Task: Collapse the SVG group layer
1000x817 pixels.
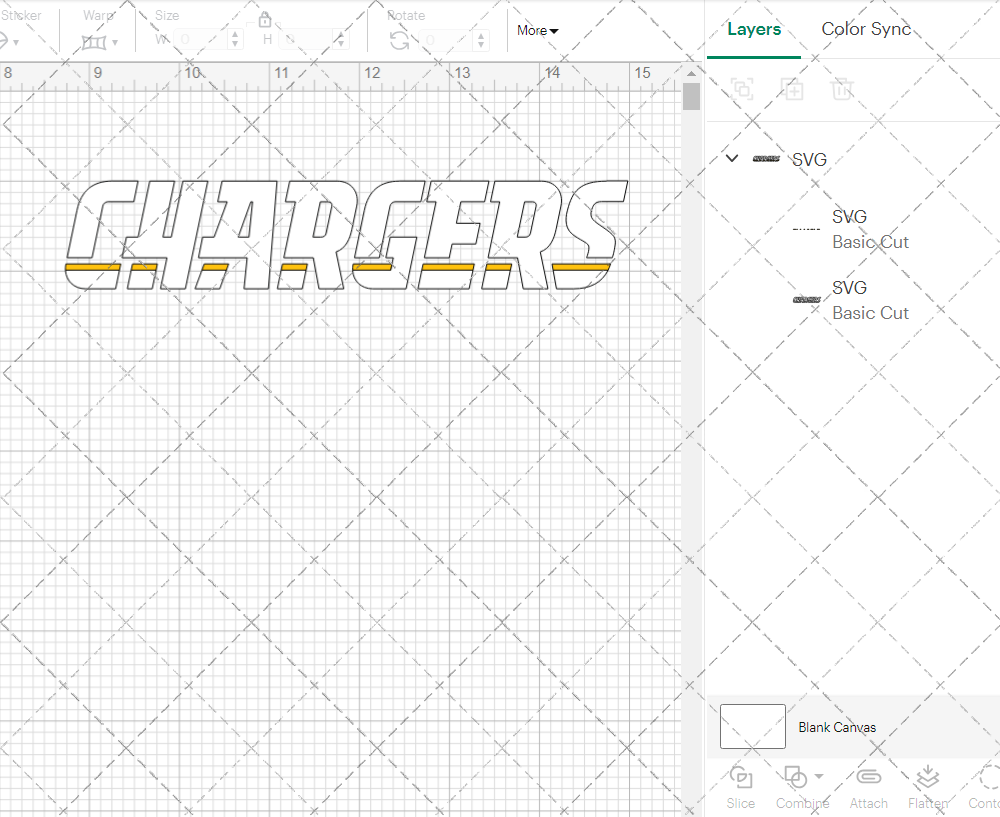Action: coord(732,158)
